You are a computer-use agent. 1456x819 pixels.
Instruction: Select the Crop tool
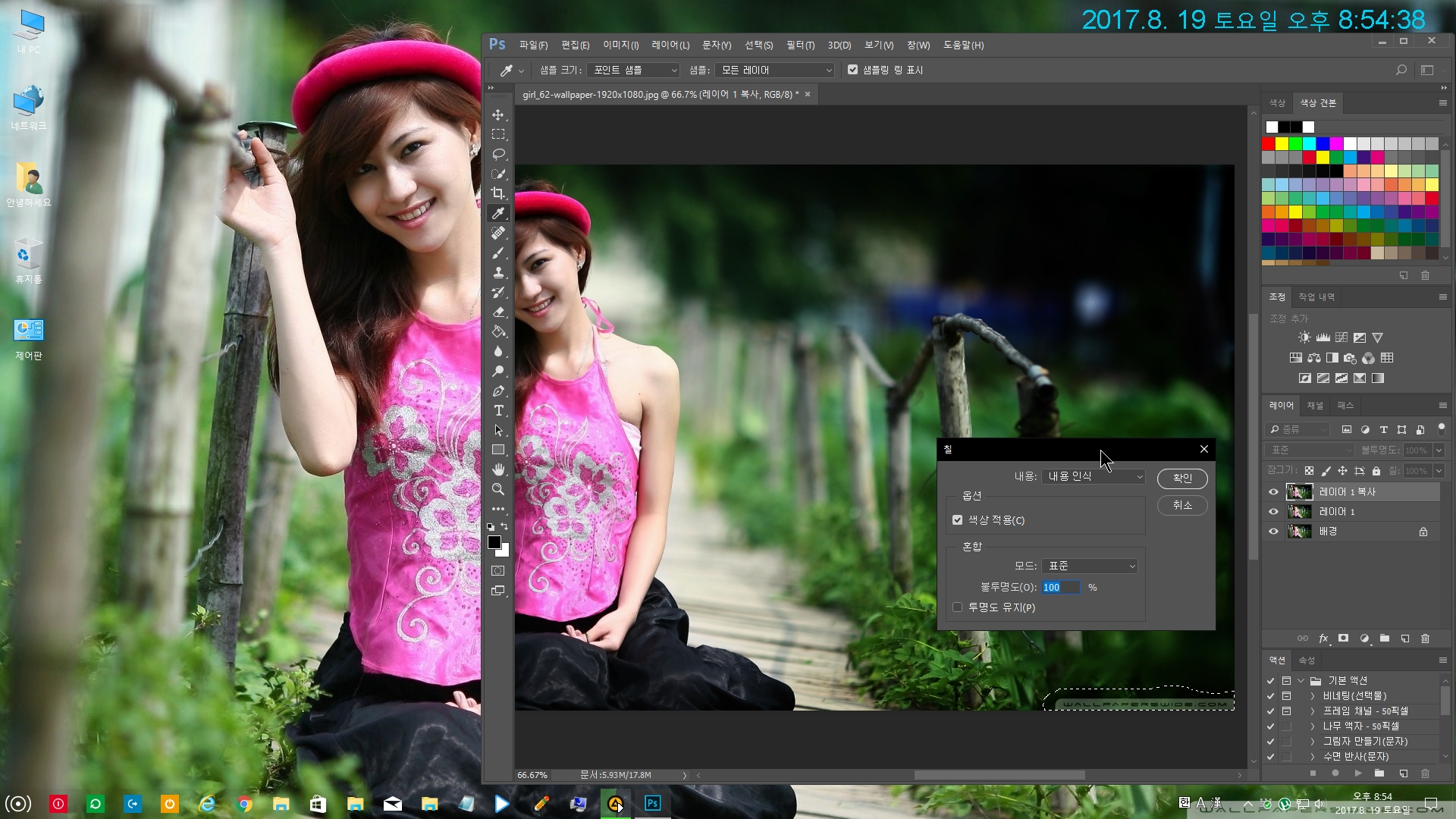coord(498,194)
